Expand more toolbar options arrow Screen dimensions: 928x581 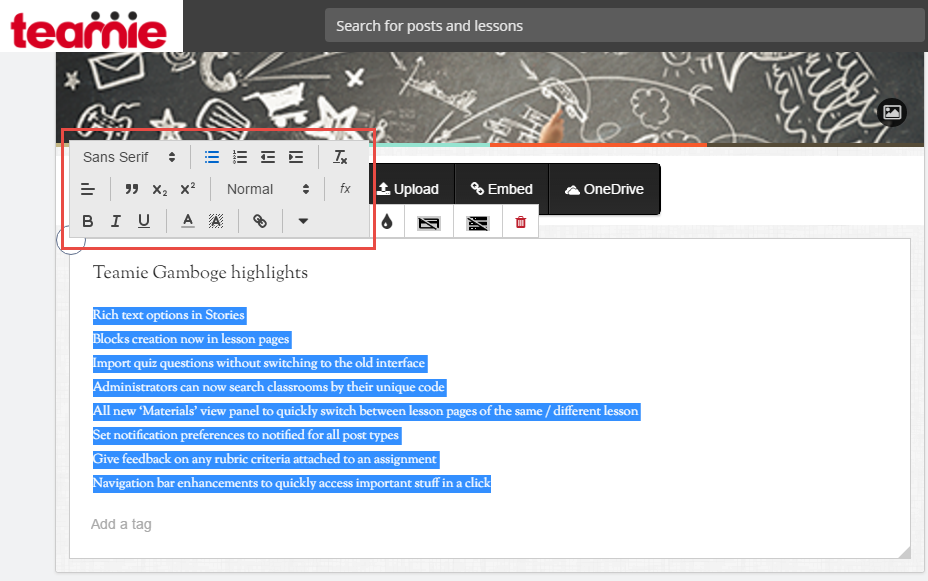coord(303,221)
